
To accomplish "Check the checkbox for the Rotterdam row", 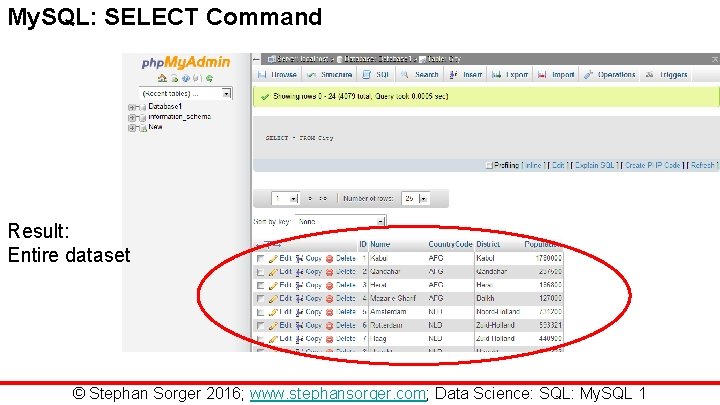I will tap(260, 326).
